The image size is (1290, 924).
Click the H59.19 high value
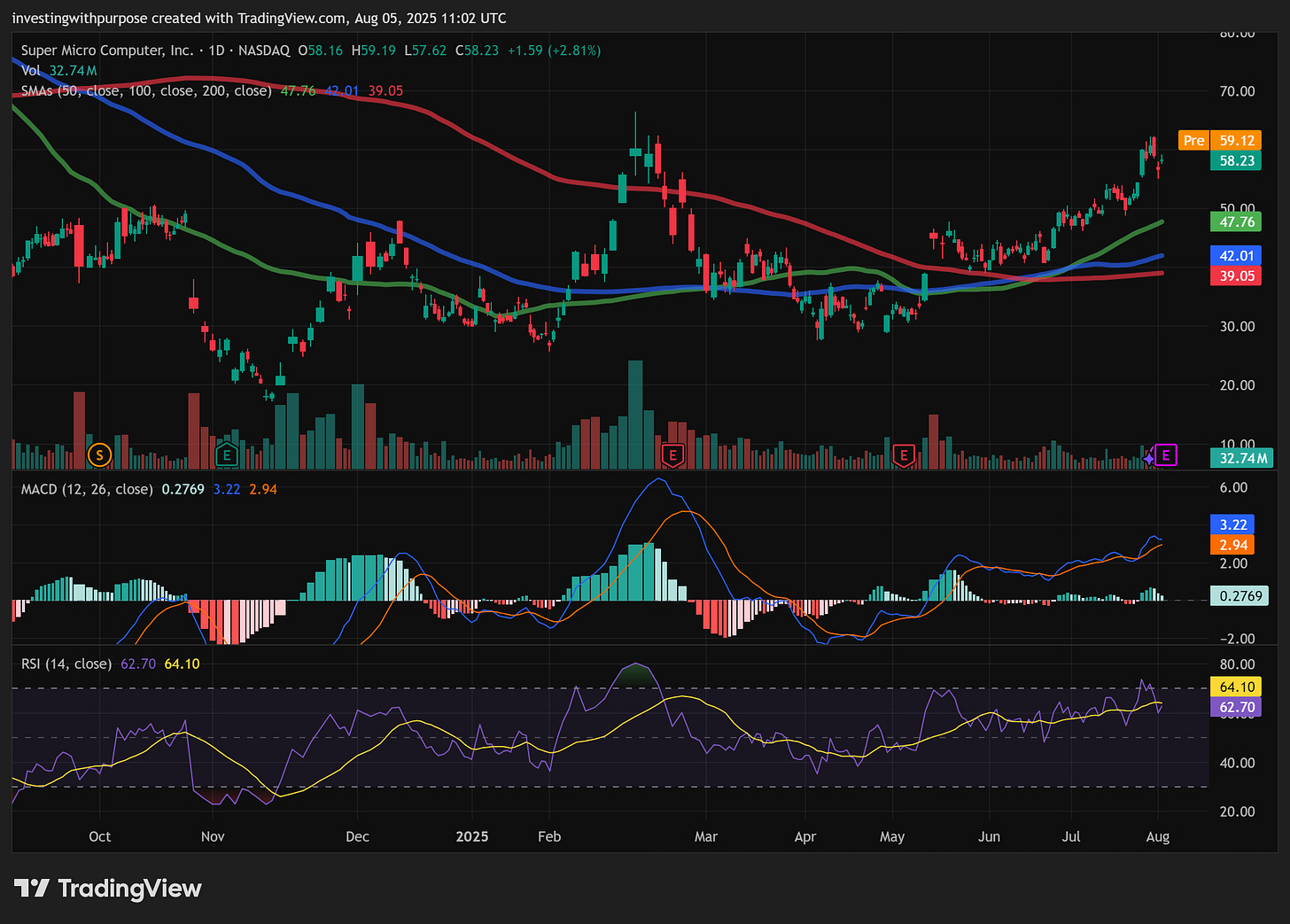tap(374, 50)
